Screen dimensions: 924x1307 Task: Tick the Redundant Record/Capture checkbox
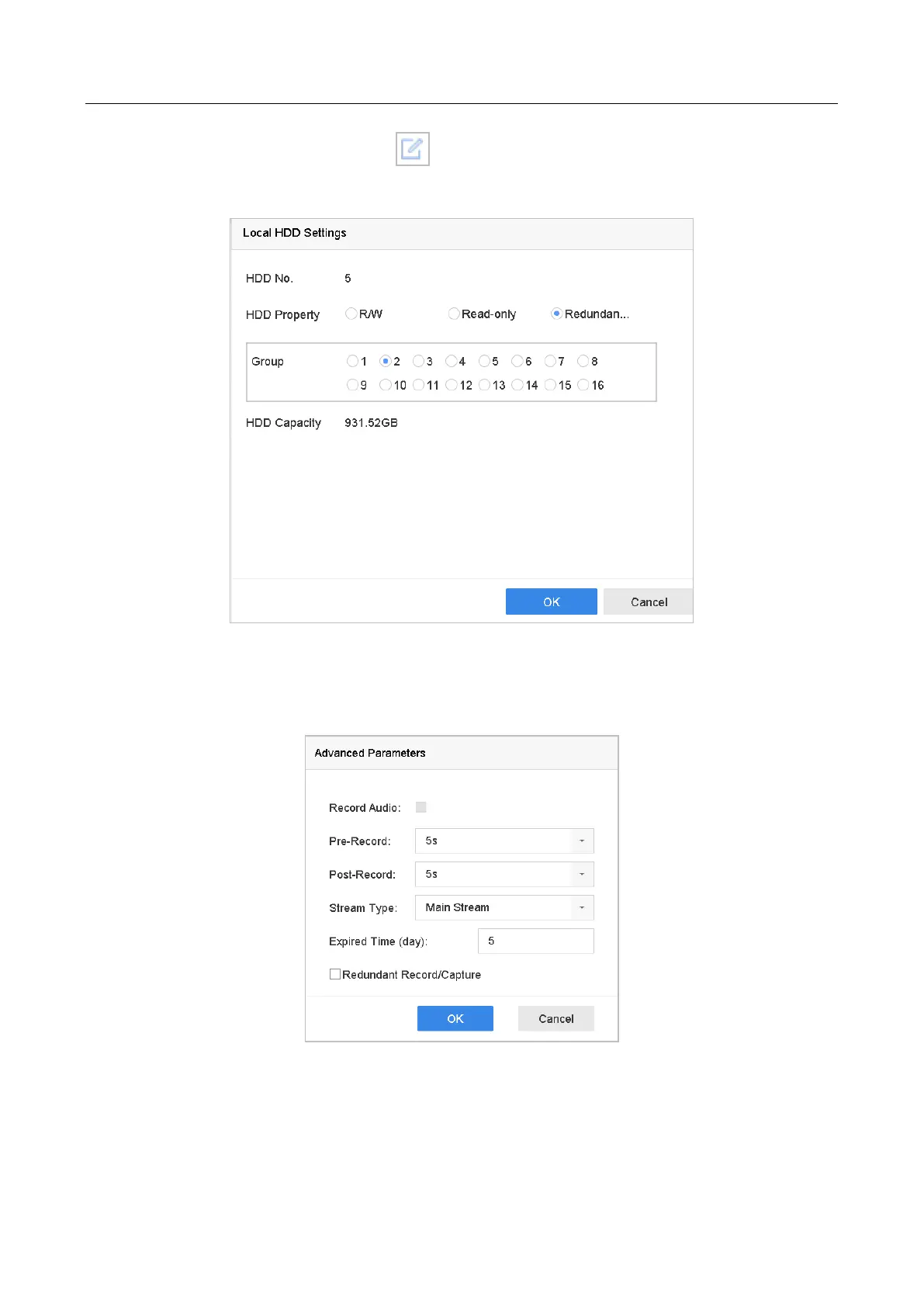tap(335, 974)
